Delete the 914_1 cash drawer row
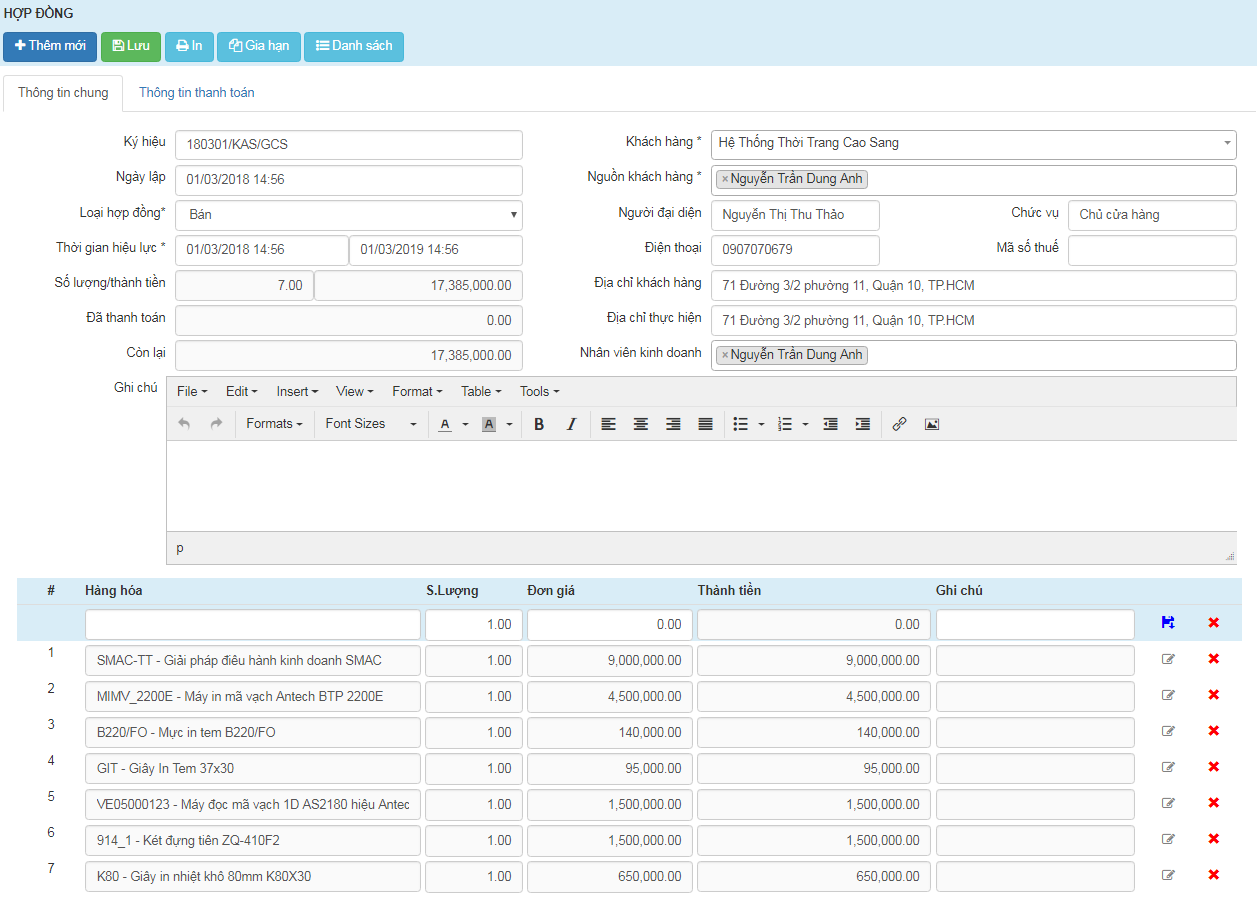 click(1214, 839)
